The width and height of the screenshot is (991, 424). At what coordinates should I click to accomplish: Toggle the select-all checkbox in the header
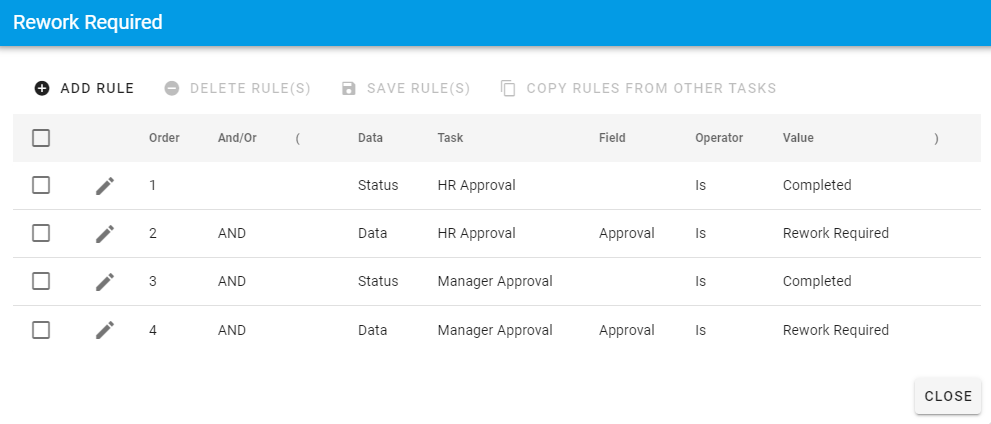[41, 138]
